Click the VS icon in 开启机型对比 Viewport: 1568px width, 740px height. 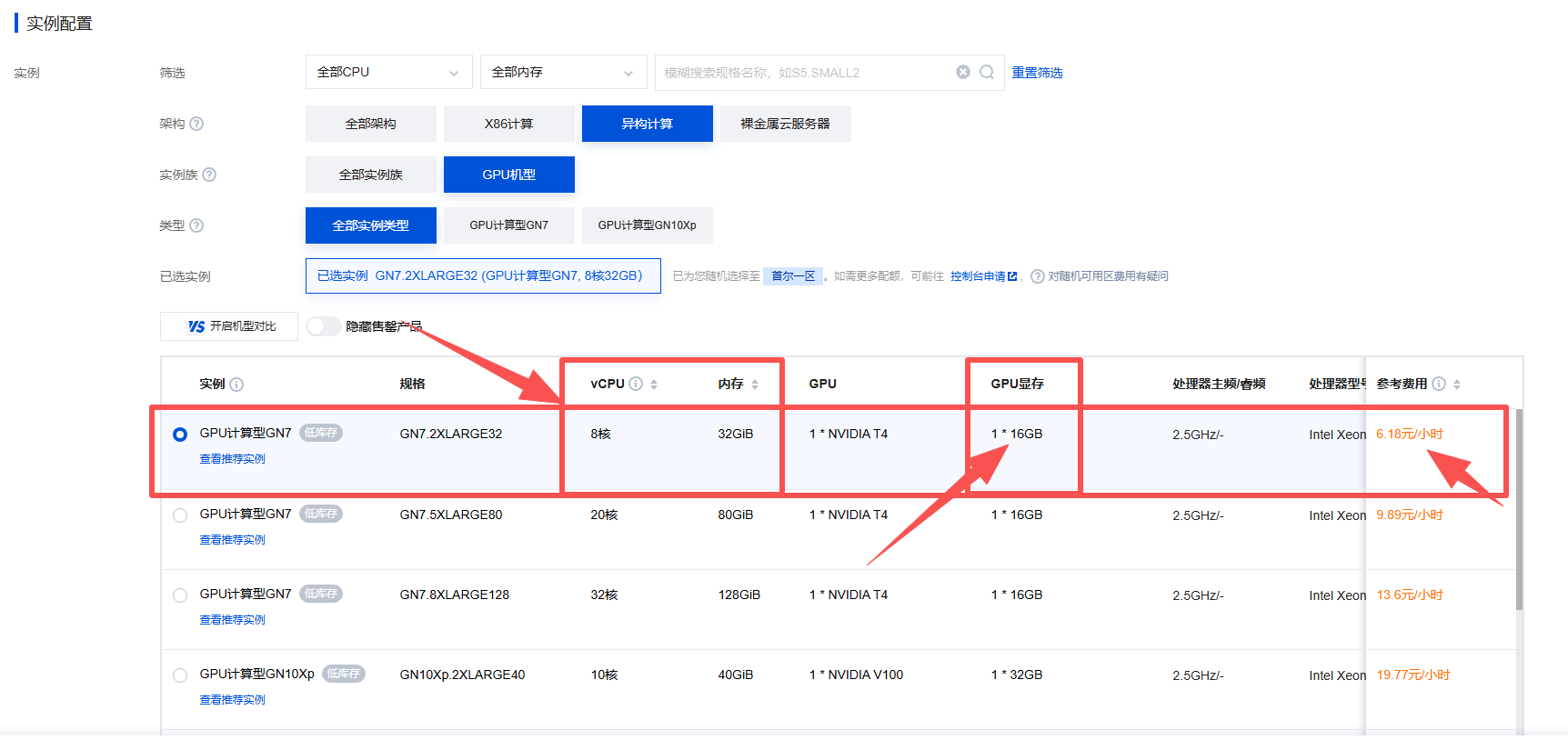[x=196, y=326]
